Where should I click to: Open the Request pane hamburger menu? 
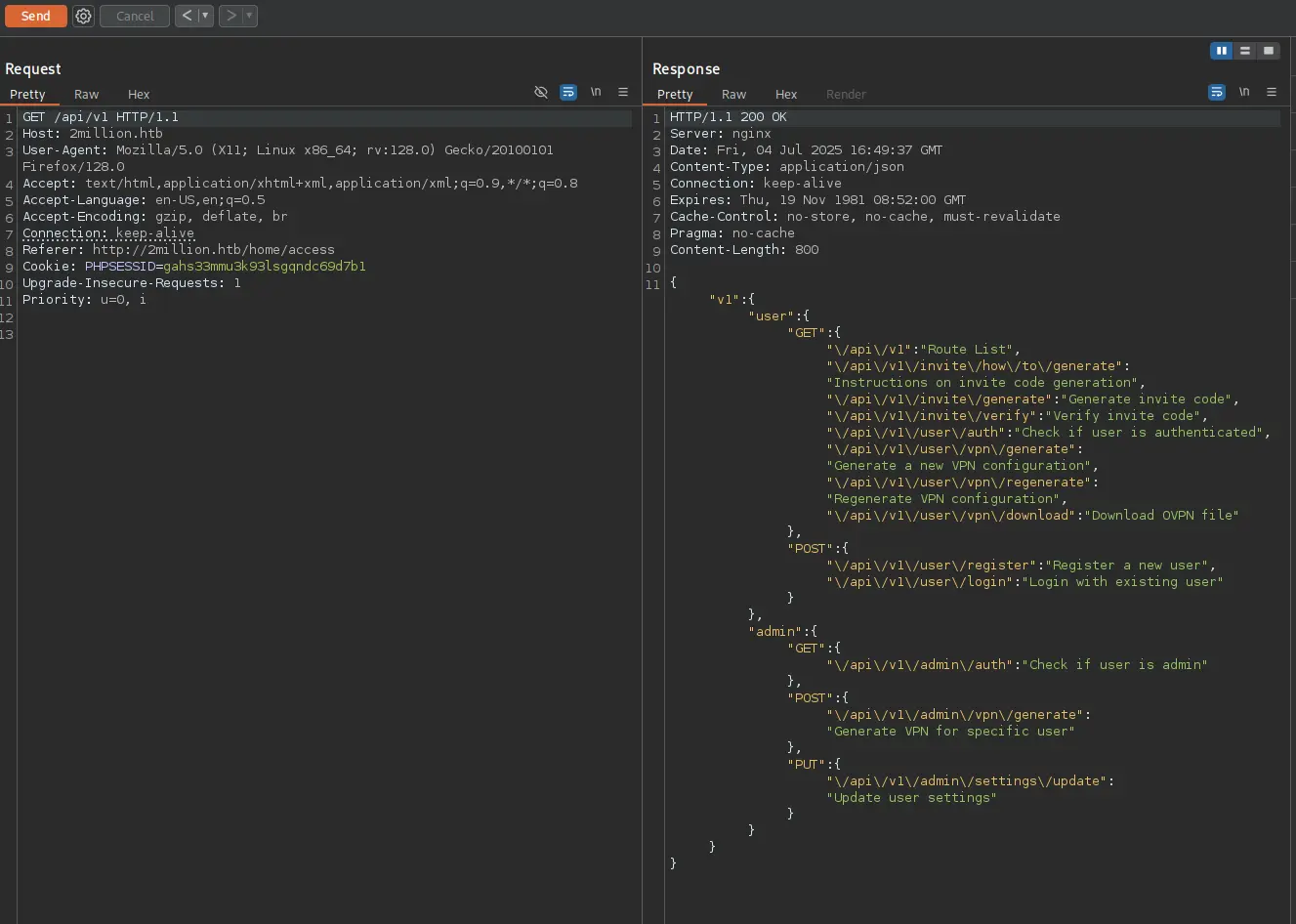(623, 92)
